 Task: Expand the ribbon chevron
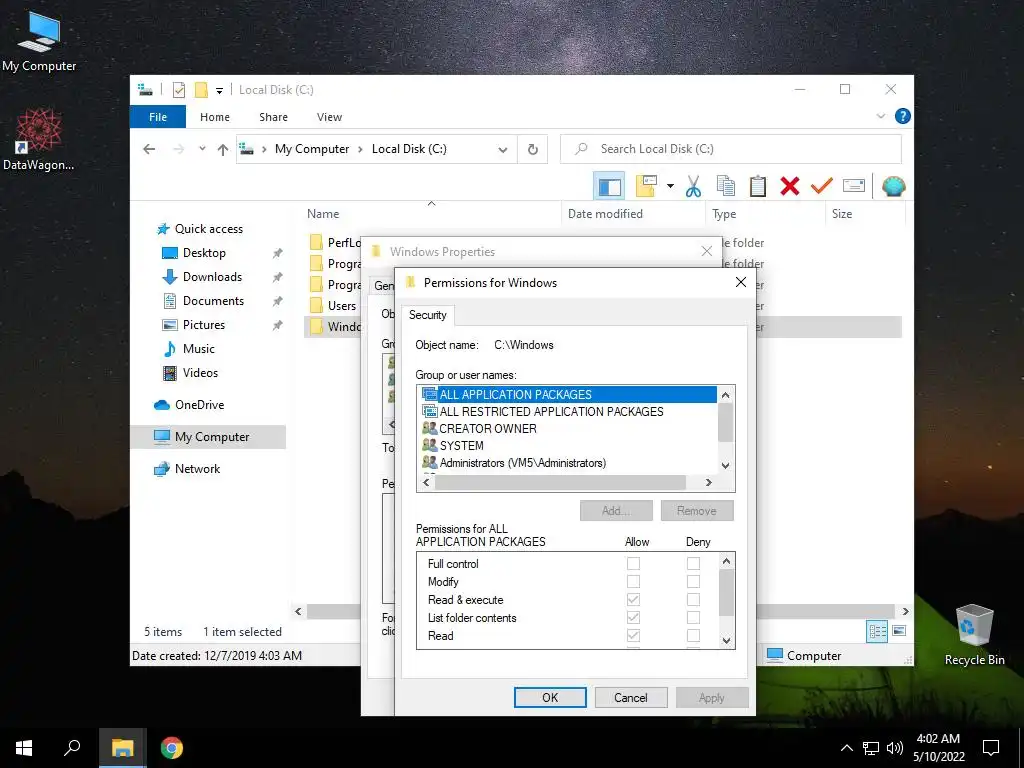(880, 116)
